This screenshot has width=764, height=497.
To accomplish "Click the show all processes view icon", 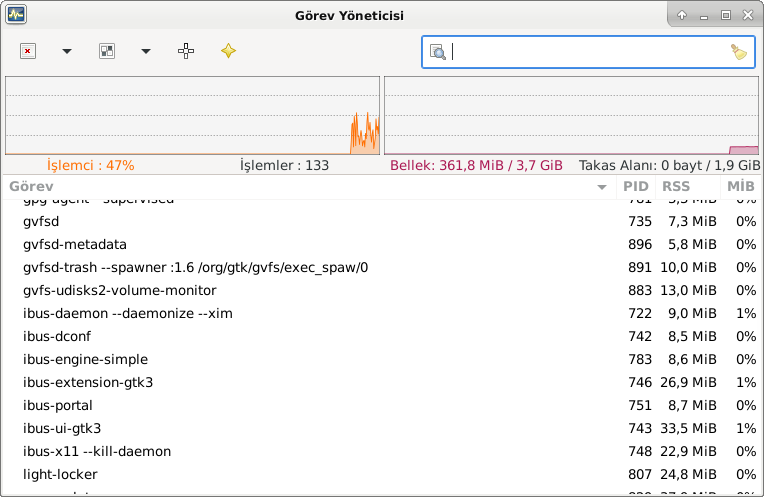I will click(x=107, y=51).
